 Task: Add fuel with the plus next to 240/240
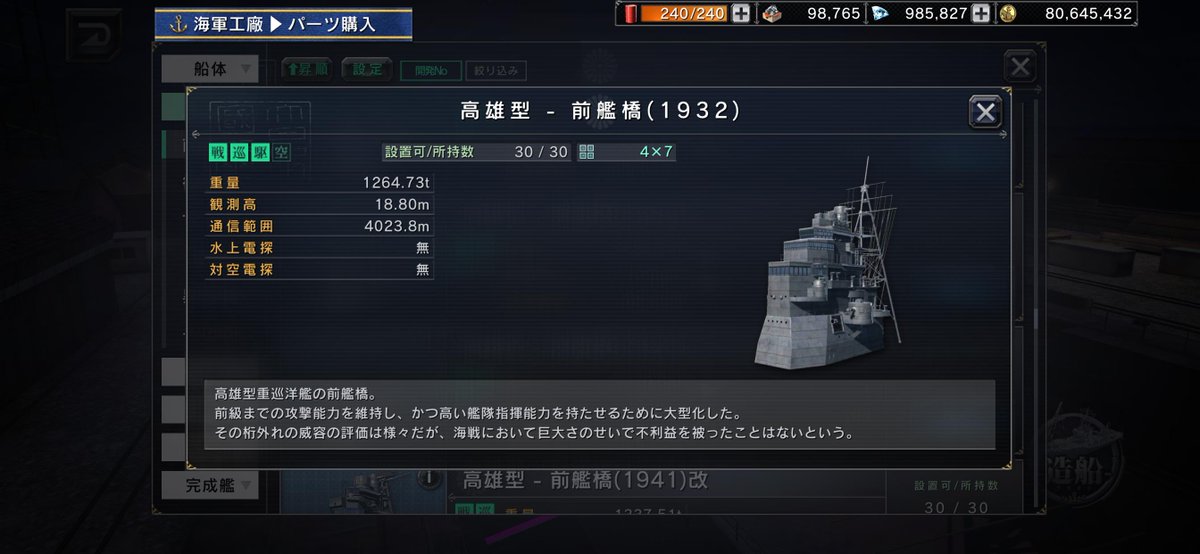740,13
